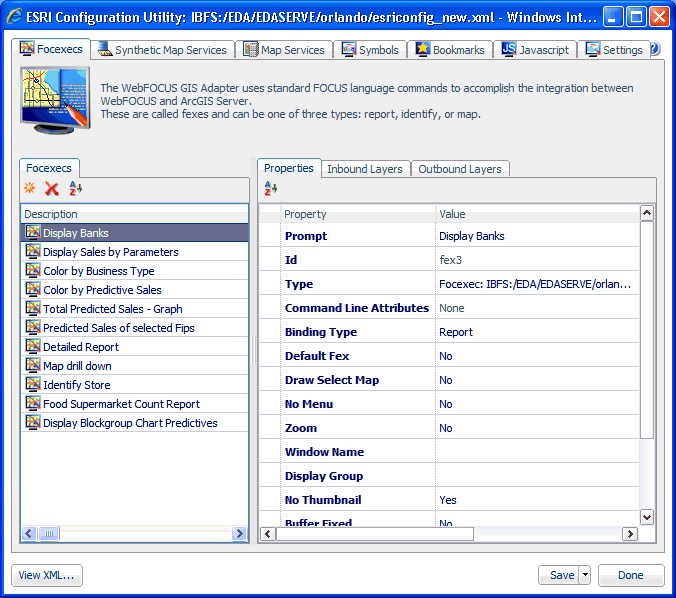
Task: Click the Default Fex value No
Action: pos(537,356)
